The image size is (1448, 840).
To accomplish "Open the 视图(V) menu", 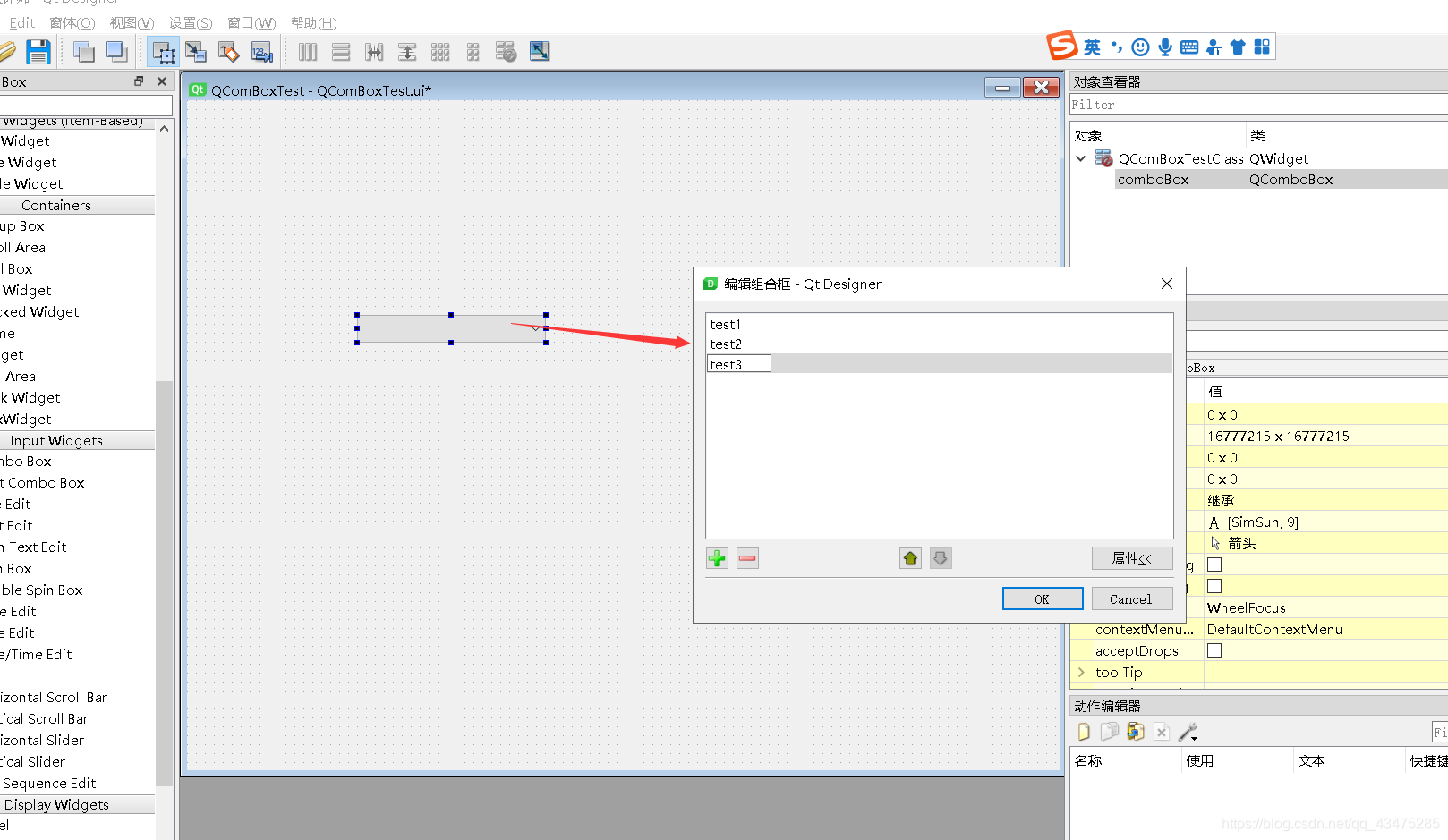I will click(132, 22).
